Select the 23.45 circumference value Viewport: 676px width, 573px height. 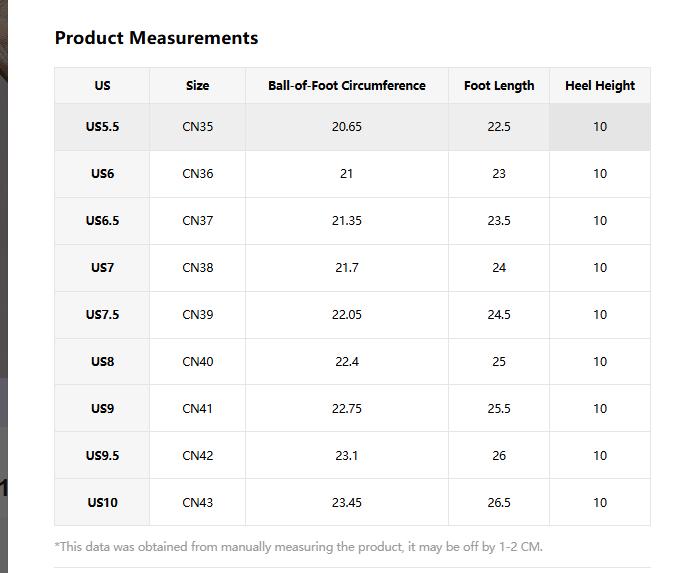(x=346, y=503)
